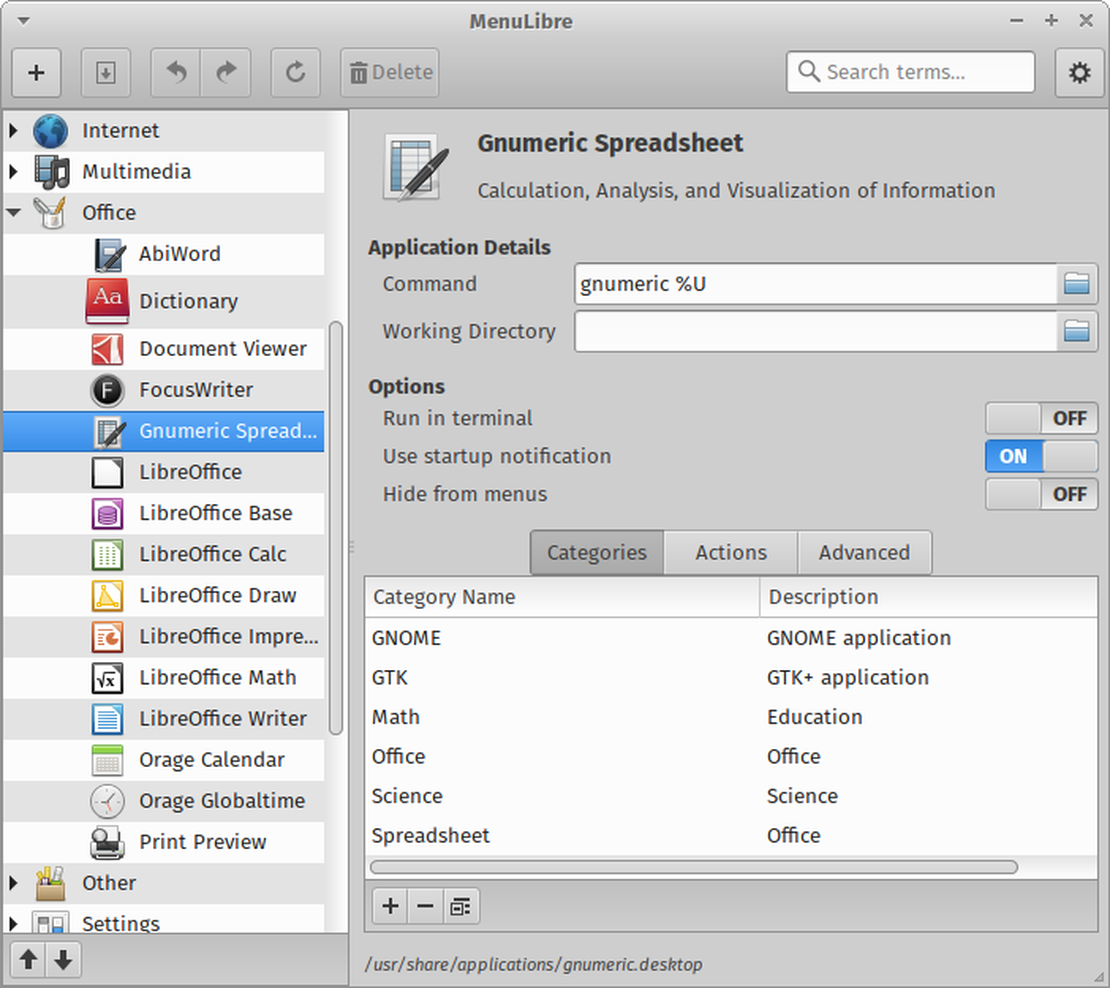Turn on Hide from menus
Image resolution: width=1110 pixels, height=988 pixels.
pos(1041,494)
